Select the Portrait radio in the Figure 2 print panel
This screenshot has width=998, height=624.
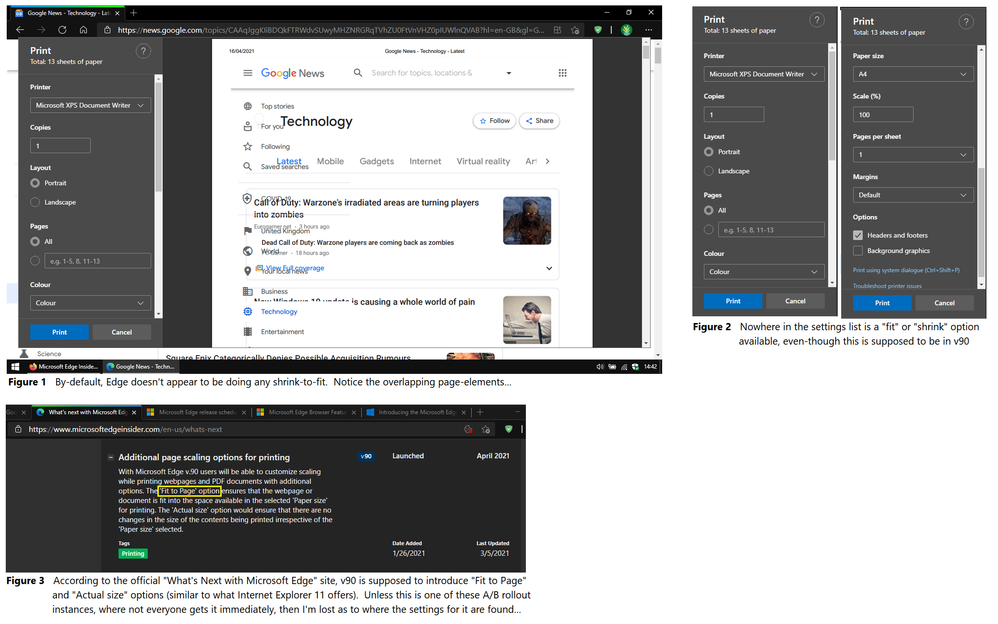pyautogui.click(x=708, y=152)
